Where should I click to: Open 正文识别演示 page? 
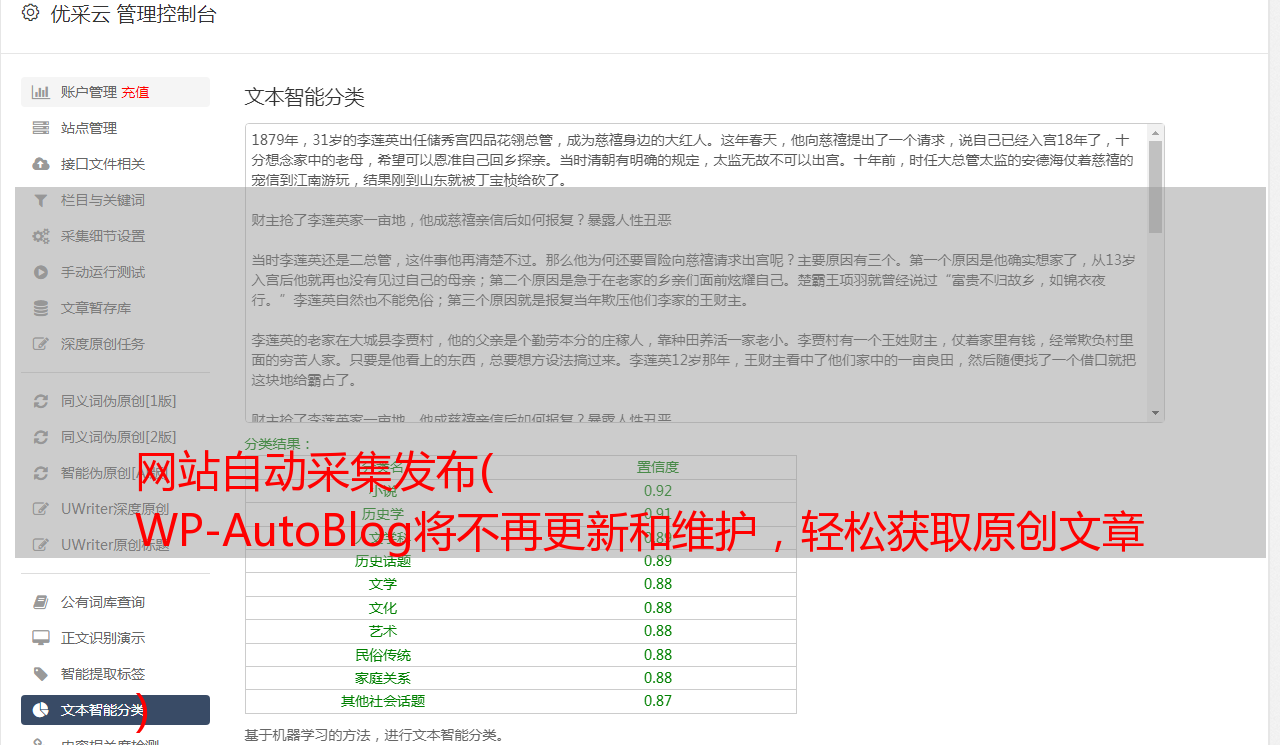115,638
